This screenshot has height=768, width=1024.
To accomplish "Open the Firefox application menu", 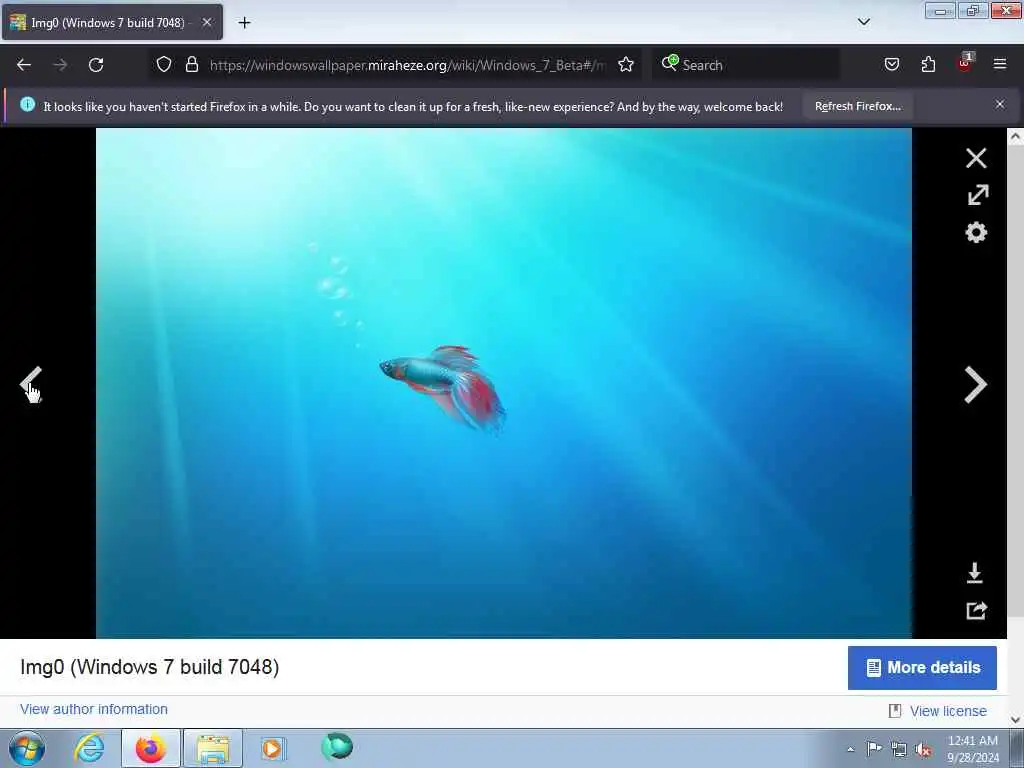I will pyautogui.click(x=1000, y=65).
